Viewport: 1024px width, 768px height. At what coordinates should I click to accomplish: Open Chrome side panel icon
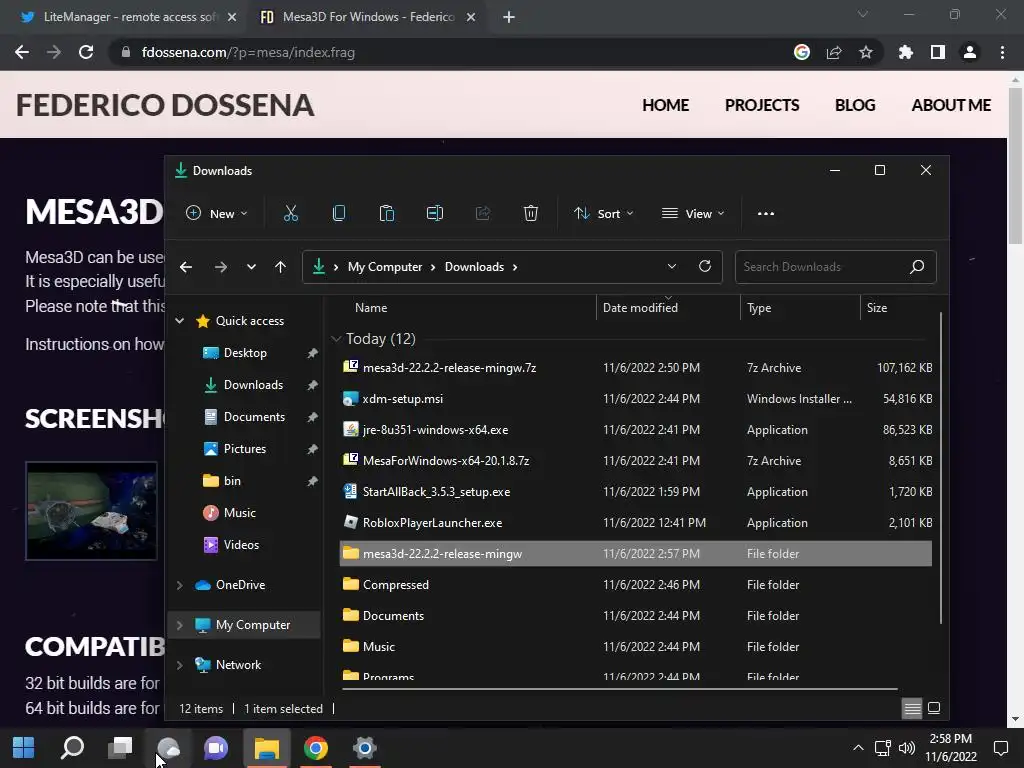coord(938,52)
